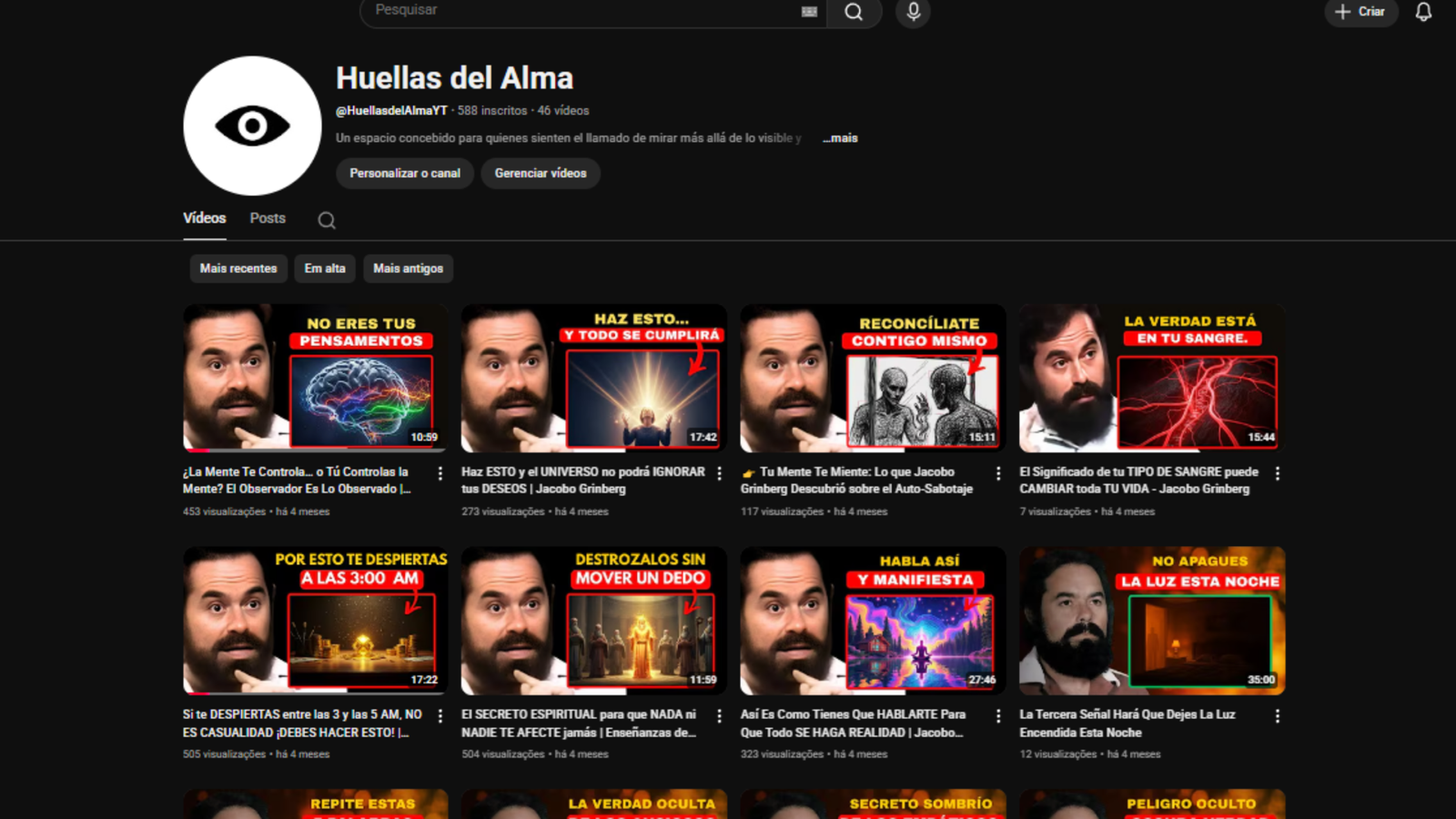Open 'RECONCÍLIATE CONTIGO MISMO' thumbnail
Screen dimensions: 1456x819
[x=874, y=379]
